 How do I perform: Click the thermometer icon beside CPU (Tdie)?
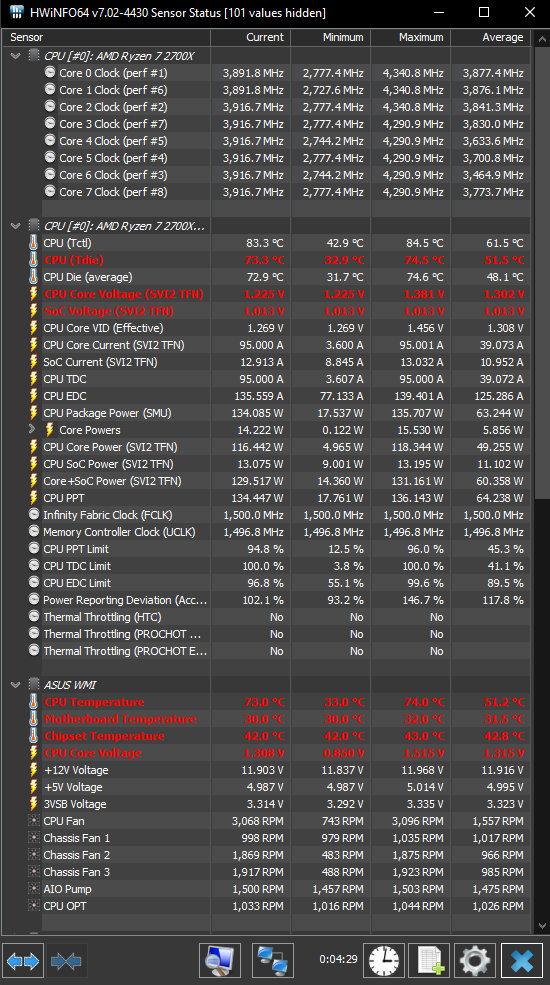point(34,259)
